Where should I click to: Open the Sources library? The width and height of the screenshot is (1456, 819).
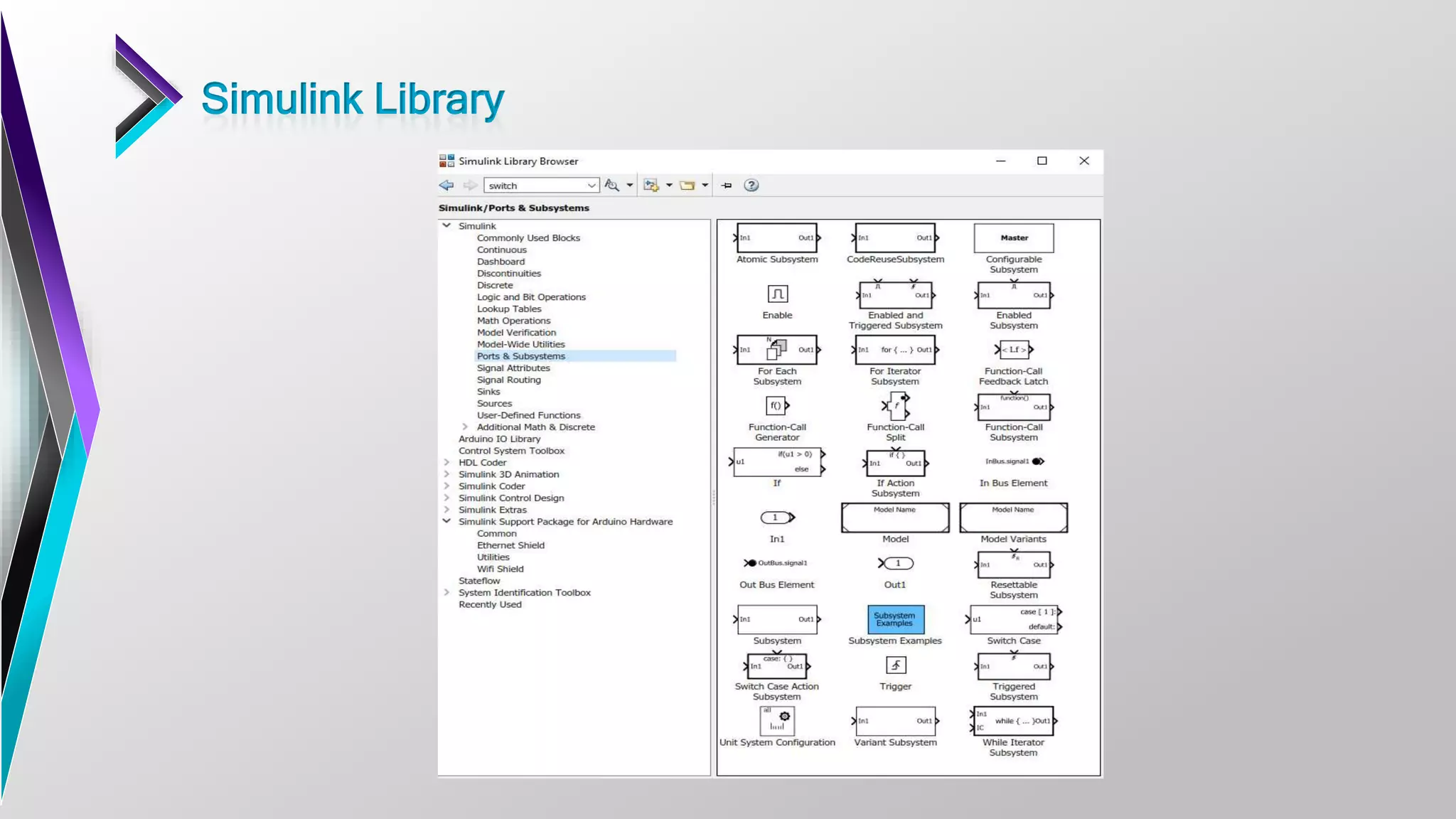point(494,404)
